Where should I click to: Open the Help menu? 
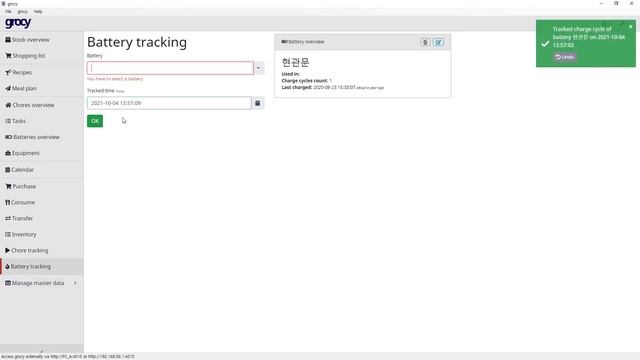tap(38, 11)
